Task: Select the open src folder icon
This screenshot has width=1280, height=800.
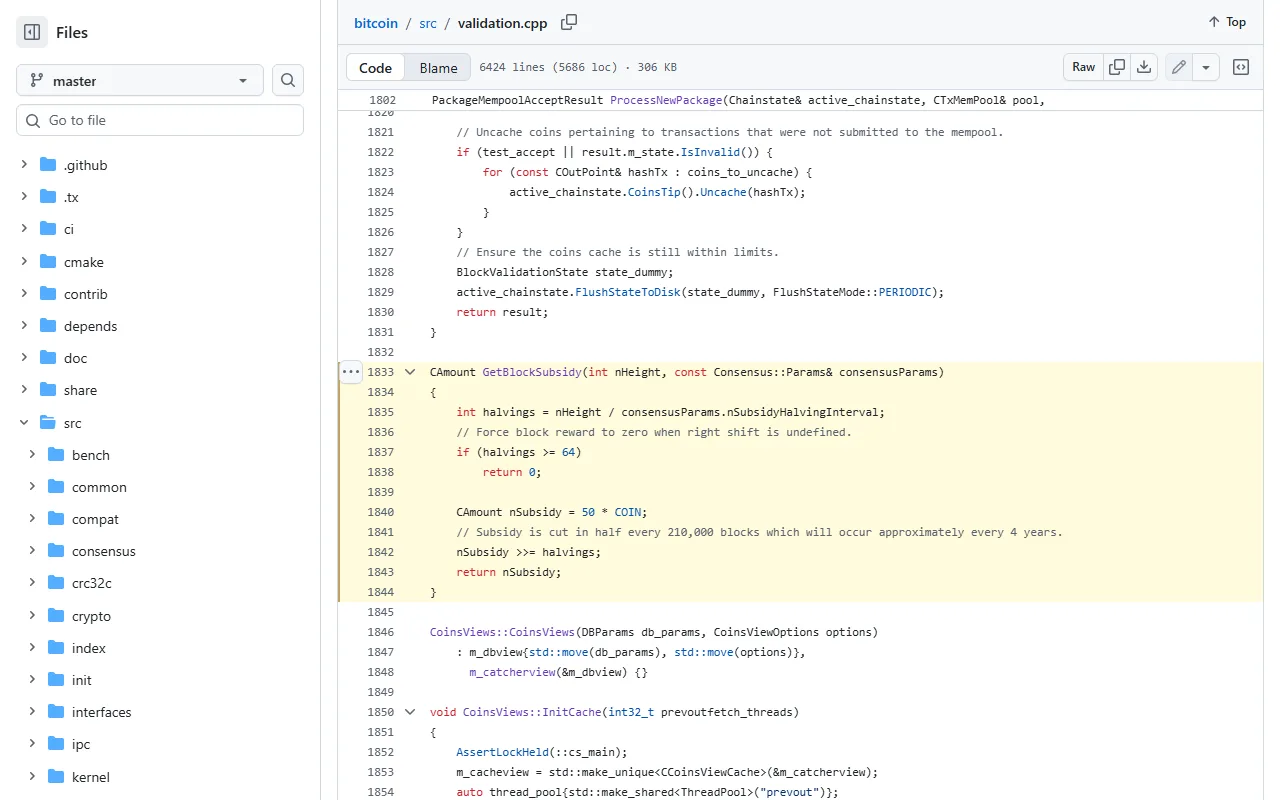Action: pos(47,423)
